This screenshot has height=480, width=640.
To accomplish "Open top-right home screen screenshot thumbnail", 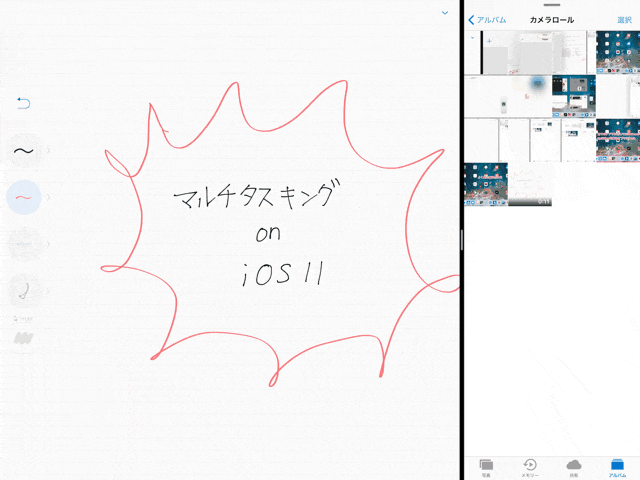I will coord(618,52).
